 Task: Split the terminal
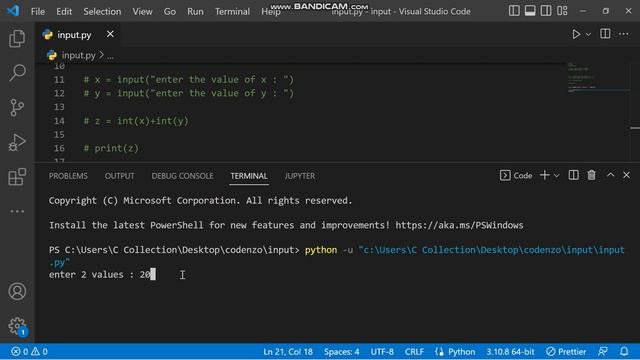[x=573, y=175]
